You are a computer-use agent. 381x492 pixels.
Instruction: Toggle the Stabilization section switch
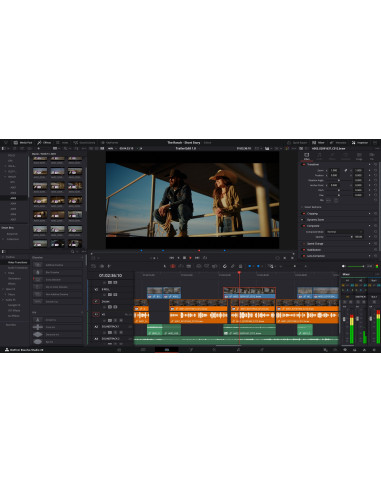click(304, 250)
